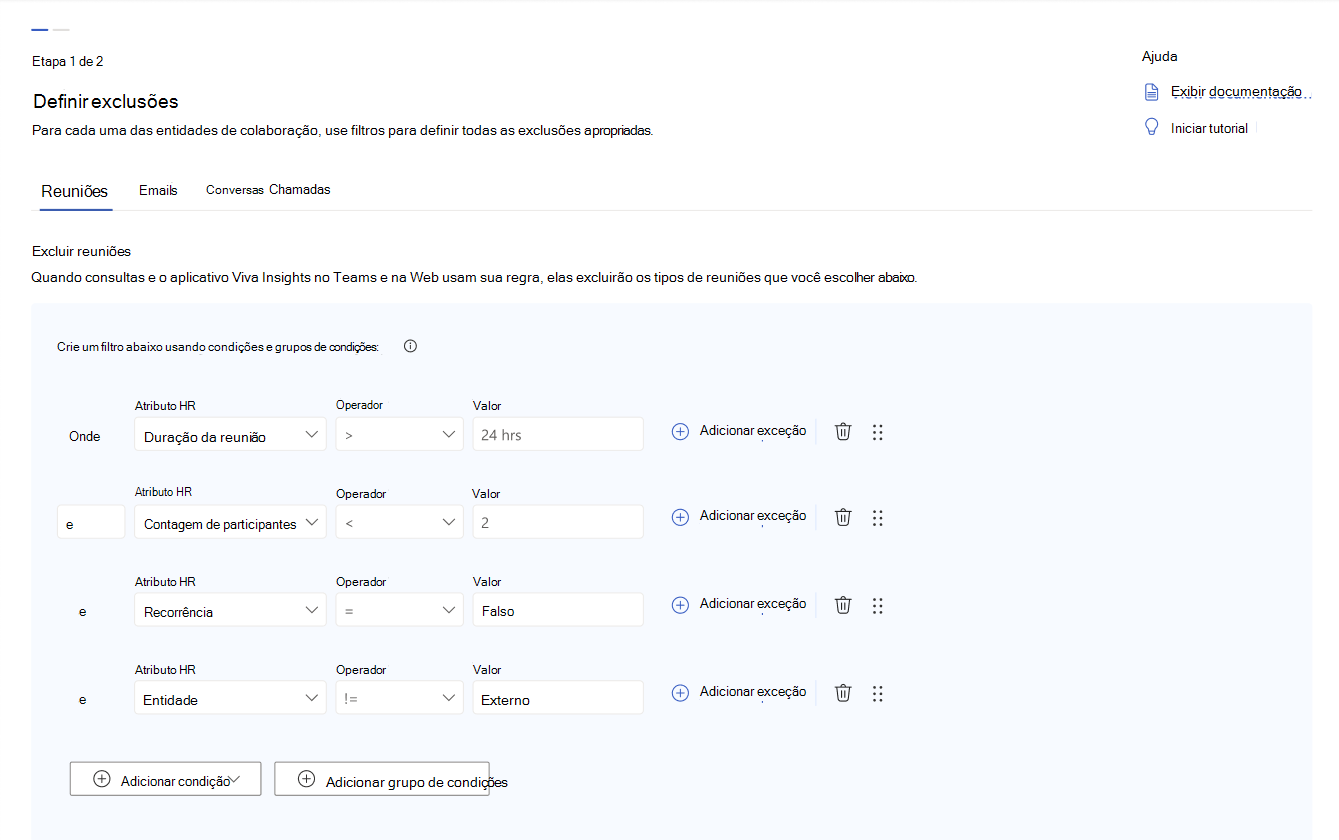Start the tutorial via Iniciar tutorial
This screenshot has height=840, width=1339.
pyautogui.click(x=1209, y=128)
